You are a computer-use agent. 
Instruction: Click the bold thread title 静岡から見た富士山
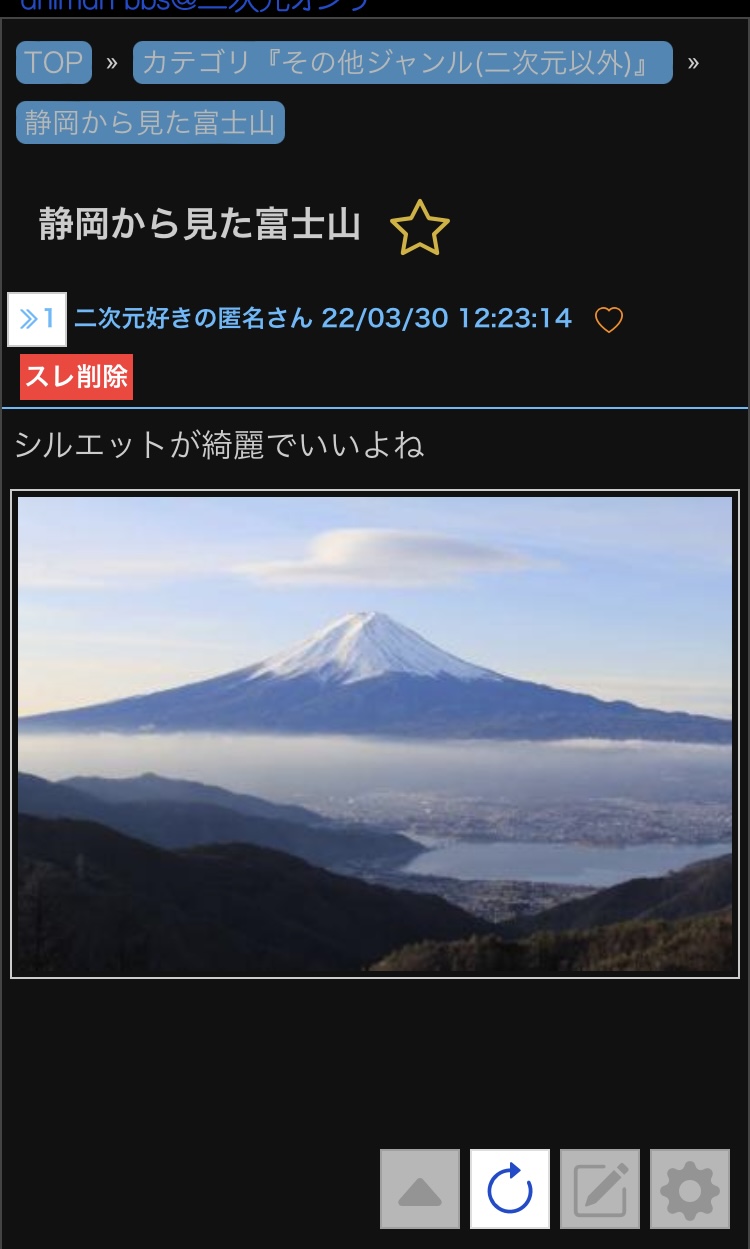[200, 224]
